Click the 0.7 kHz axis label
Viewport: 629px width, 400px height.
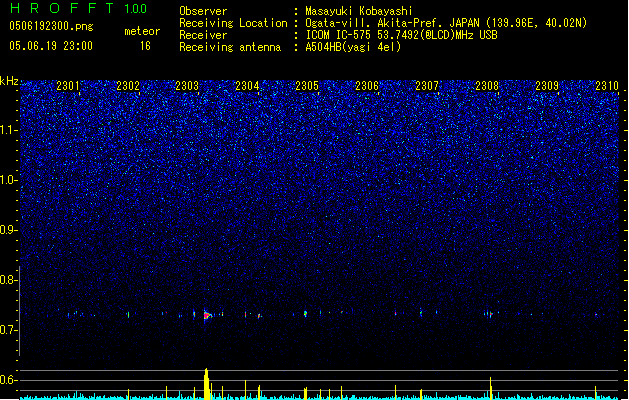(9, 330)
